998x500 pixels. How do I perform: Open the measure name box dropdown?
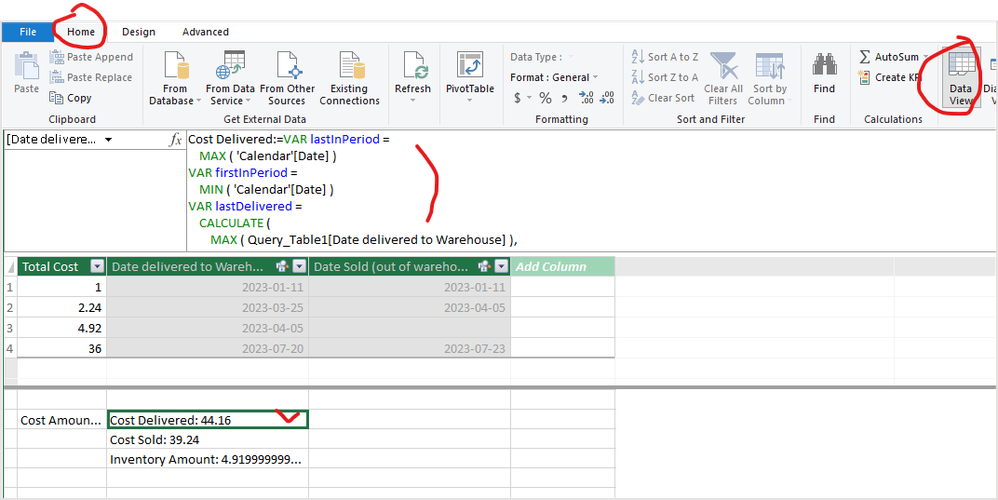tap(108, 139)
